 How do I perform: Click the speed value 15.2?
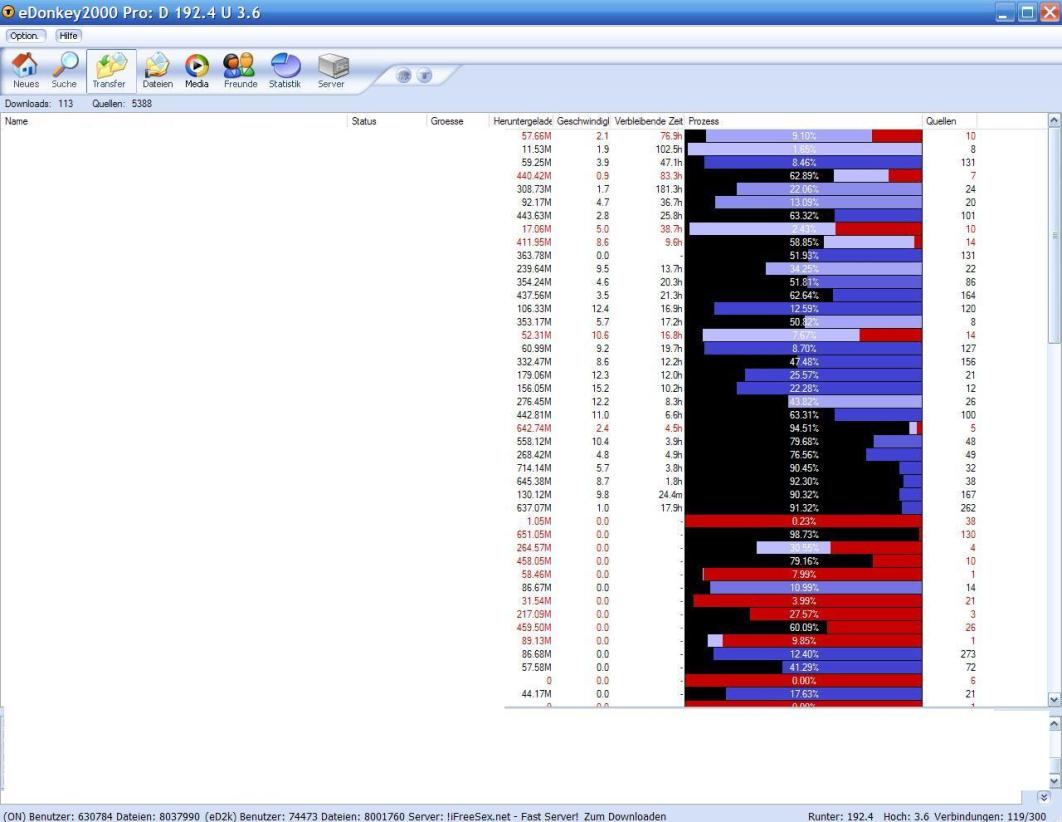tap(600, 388)
